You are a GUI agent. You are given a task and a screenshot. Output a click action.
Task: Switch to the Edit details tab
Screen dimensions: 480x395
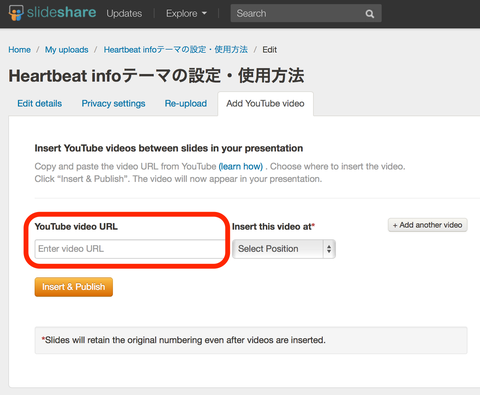[40, 103]
